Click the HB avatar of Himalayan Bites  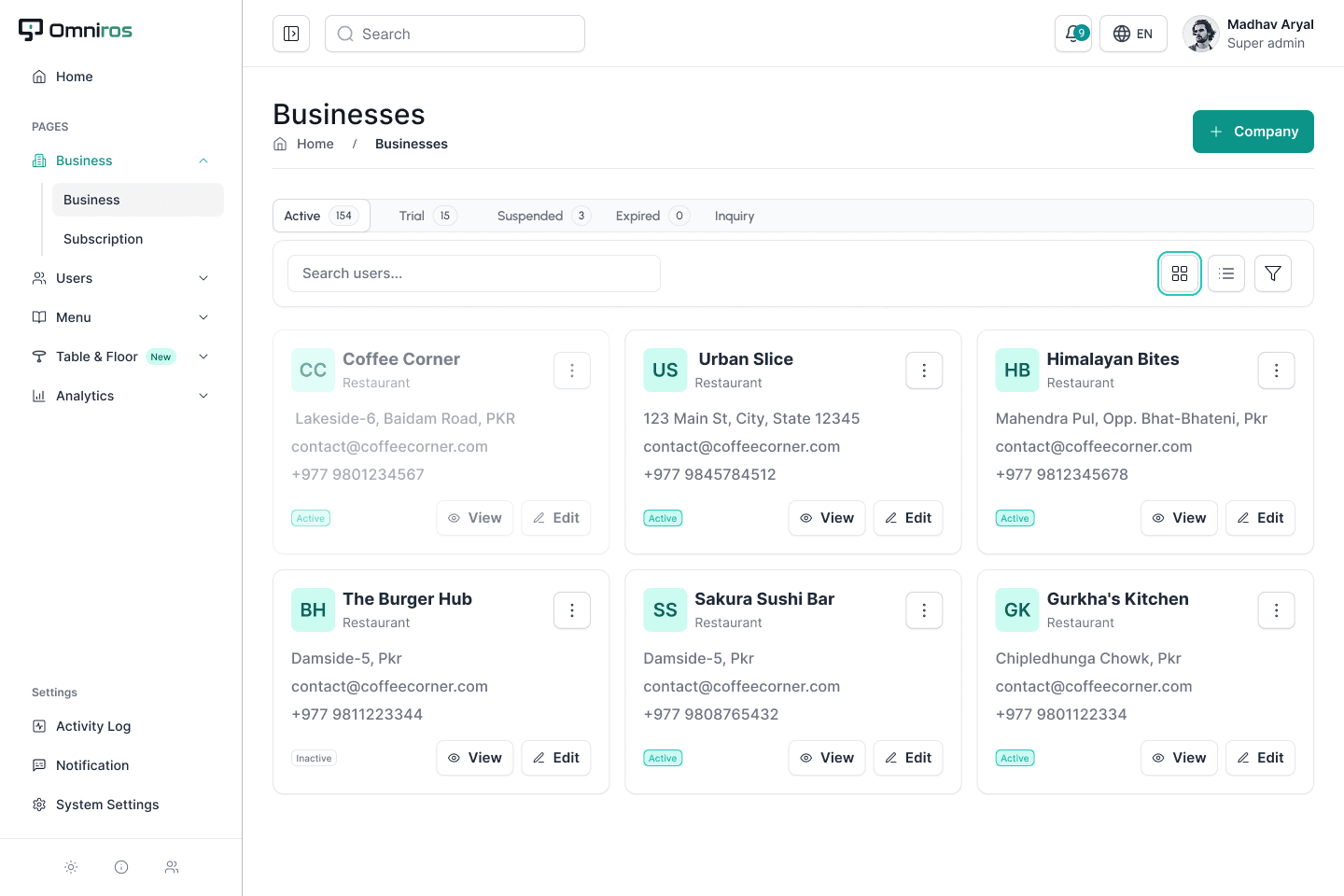(x=1017, y=371)
